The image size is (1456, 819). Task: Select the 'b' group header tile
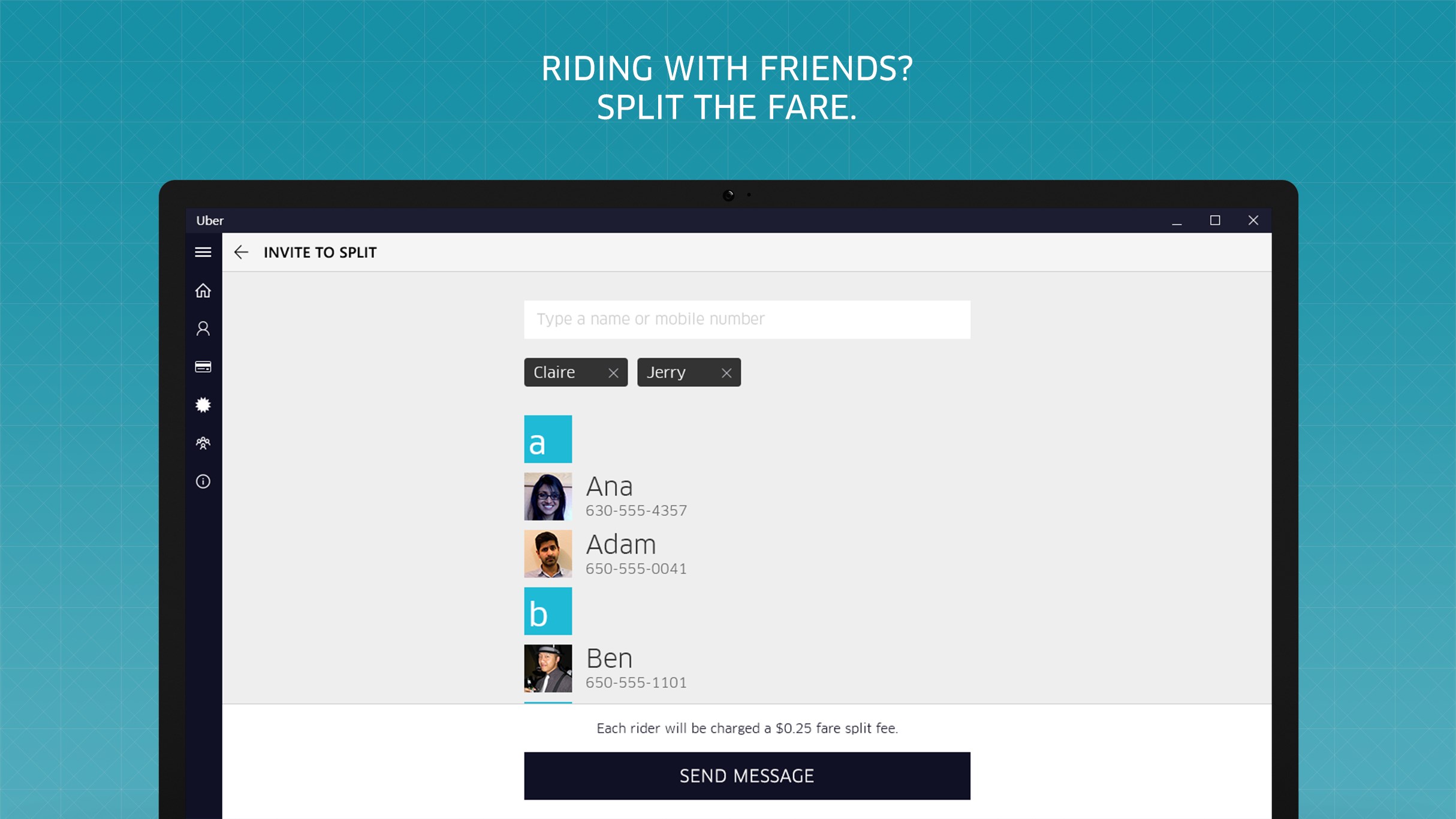coord(548,611)
